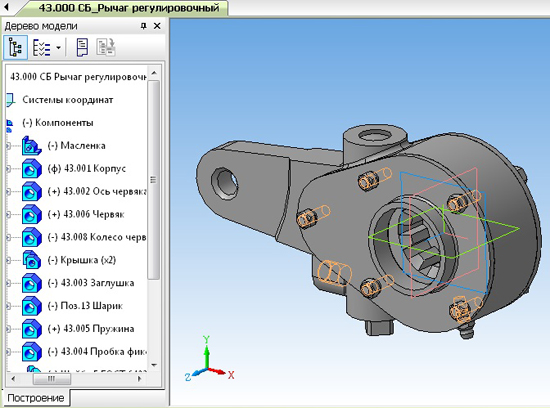Image resolution: width=550 pixels, height=408 pixels.
Task: Click the horizontal scrollbar thumb in tree
Action: point(52,379)
